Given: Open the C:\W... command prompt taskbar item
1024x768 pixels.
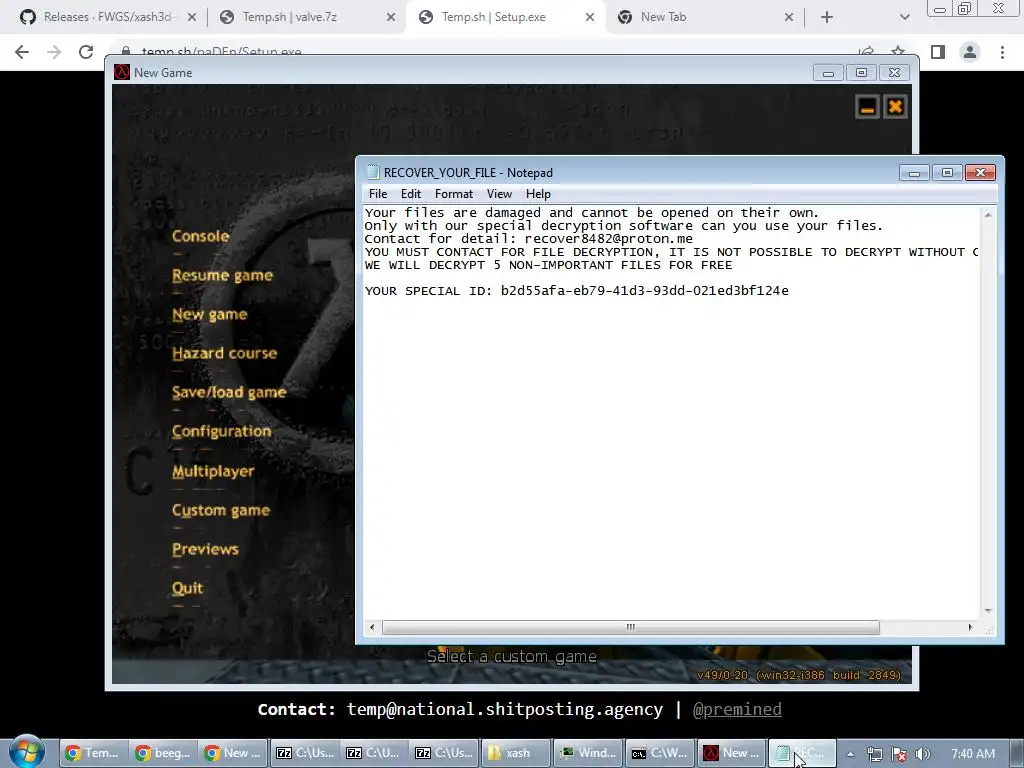Looking at the screenshot, I should 660,753.
